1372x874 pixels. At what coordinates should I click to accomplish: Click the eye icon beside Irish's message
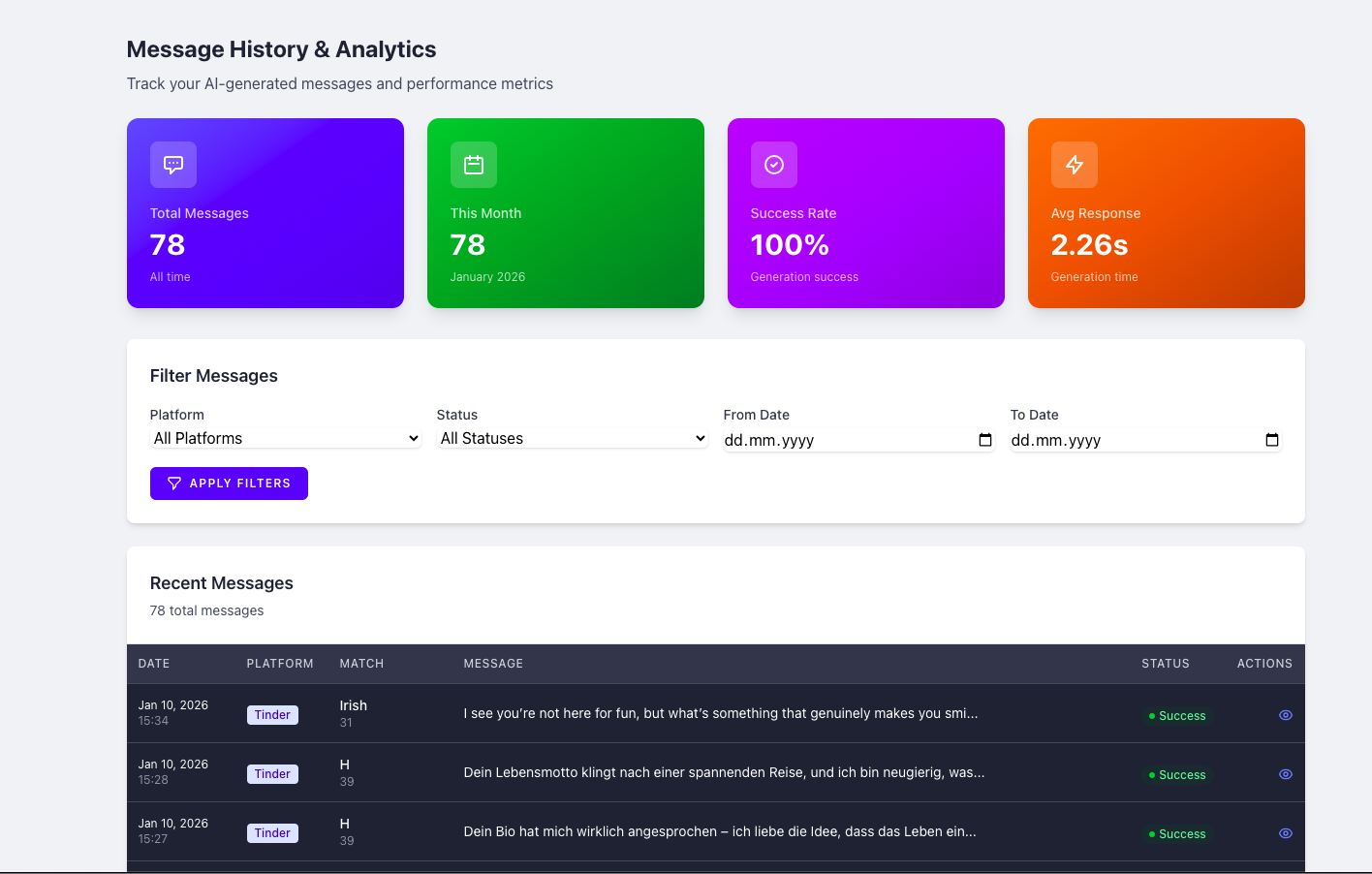coord(1285,715)
